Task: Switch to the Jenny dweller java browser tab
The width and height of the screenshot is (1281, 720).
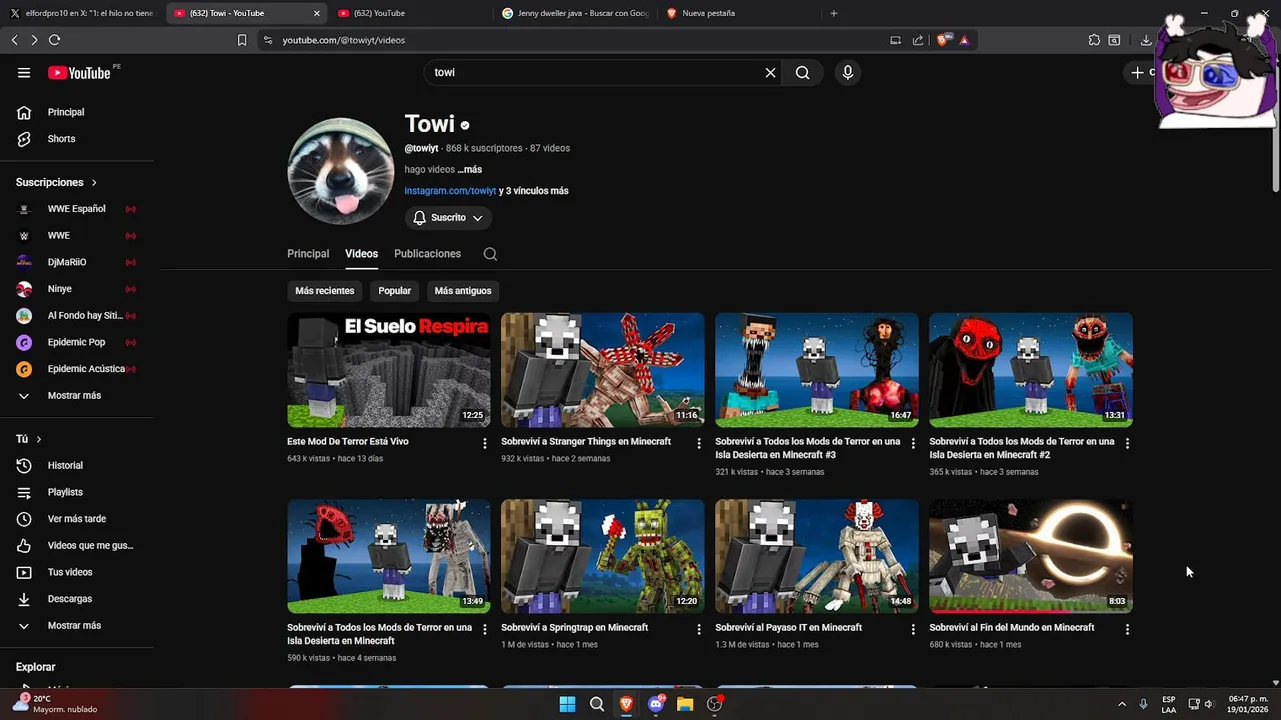Action: [575, 13]
